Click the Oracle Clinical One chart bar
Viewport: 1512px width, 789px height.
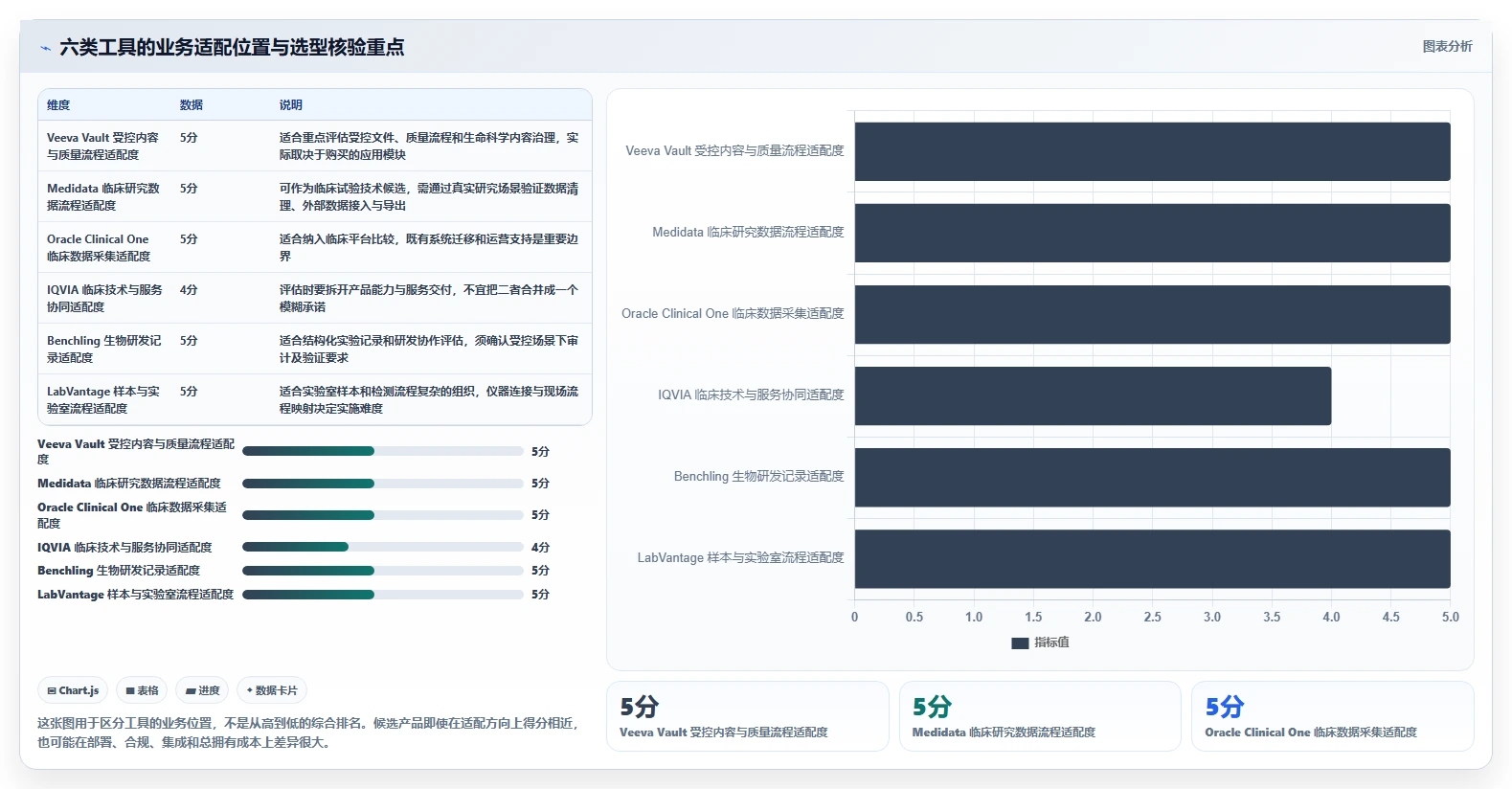tap(1153, 314)
